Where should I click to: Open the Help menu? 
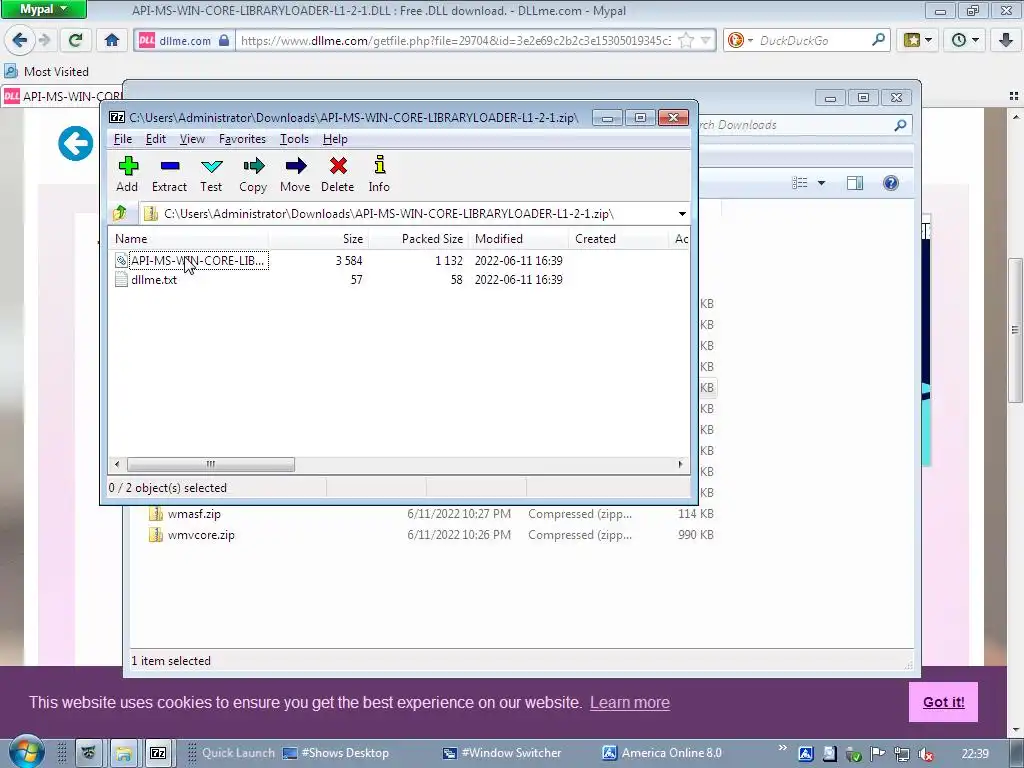coord(335,139)
